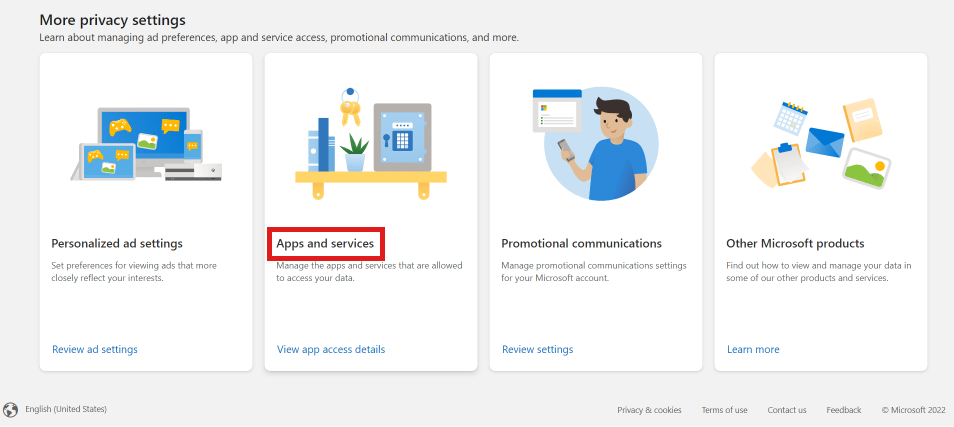This screenshot has width=954, height=427.
Task: Follow the Learn more link
Action: click(x=753, y=349)
